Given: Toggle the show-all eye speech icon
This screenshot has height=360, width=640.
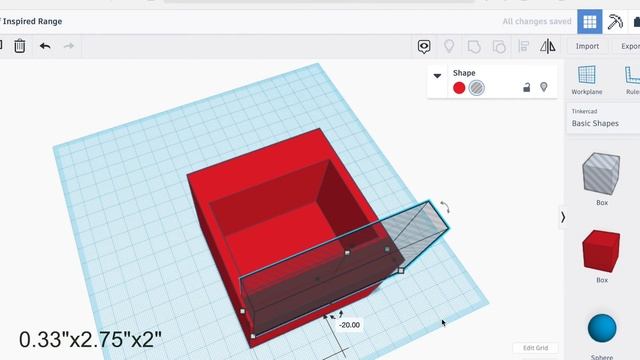Looking at the screenshot, I should 424,47.
